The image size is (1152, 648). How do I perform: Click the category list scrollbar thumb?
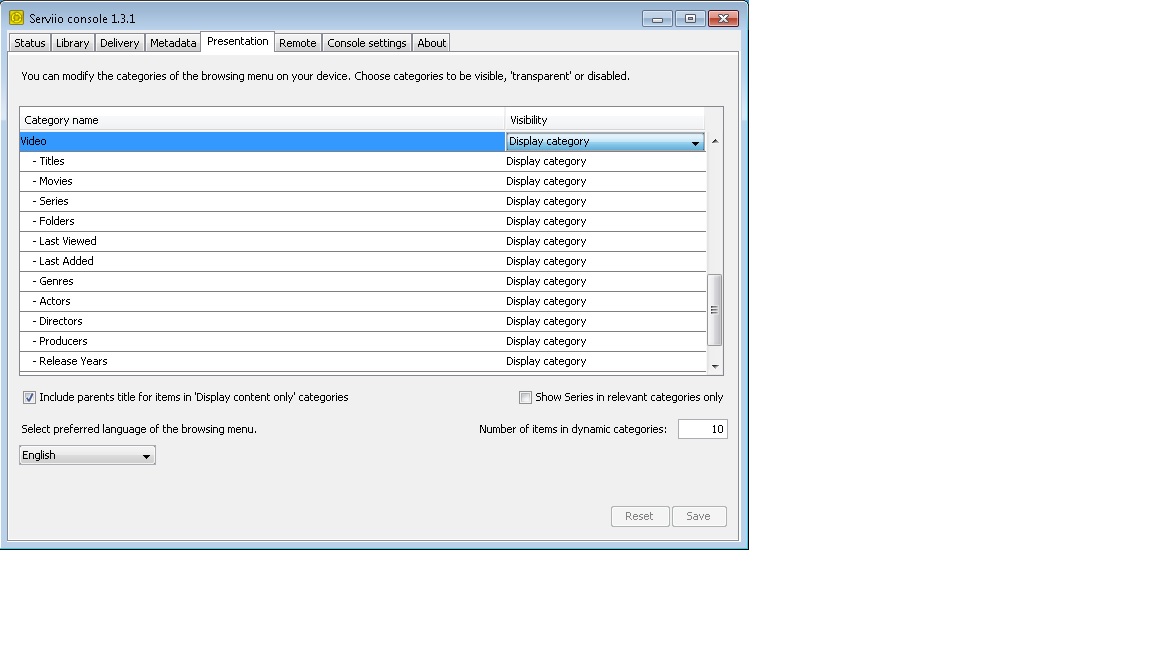click(x=714, y=310)
